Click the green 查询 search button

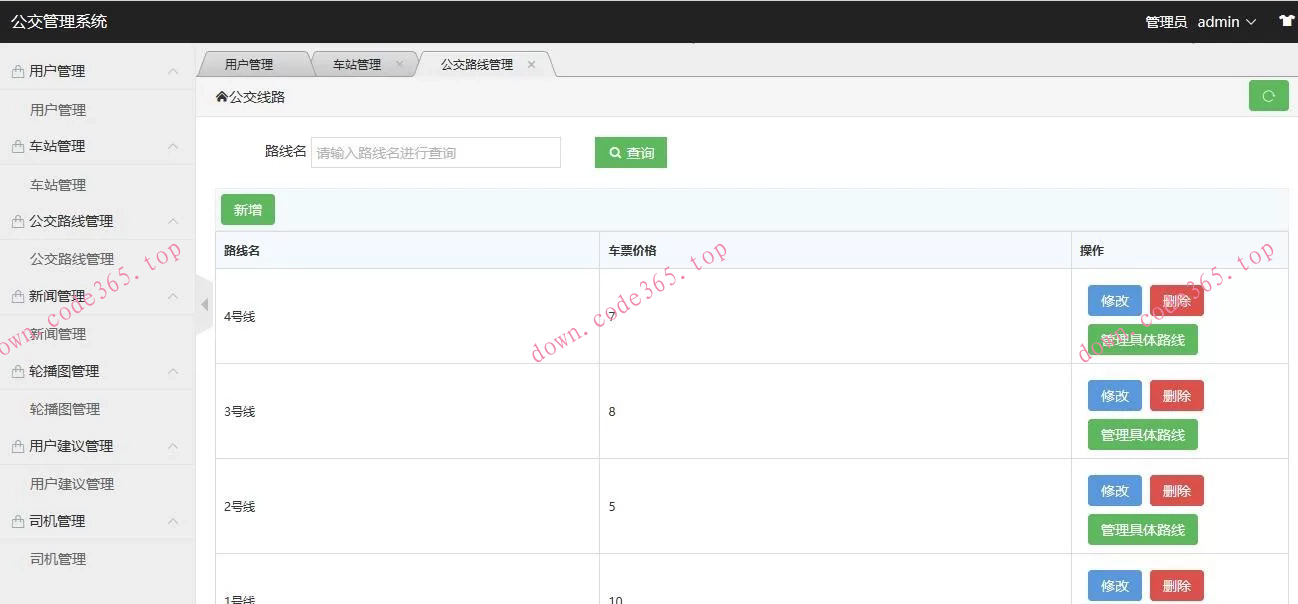tap(631, 152)
